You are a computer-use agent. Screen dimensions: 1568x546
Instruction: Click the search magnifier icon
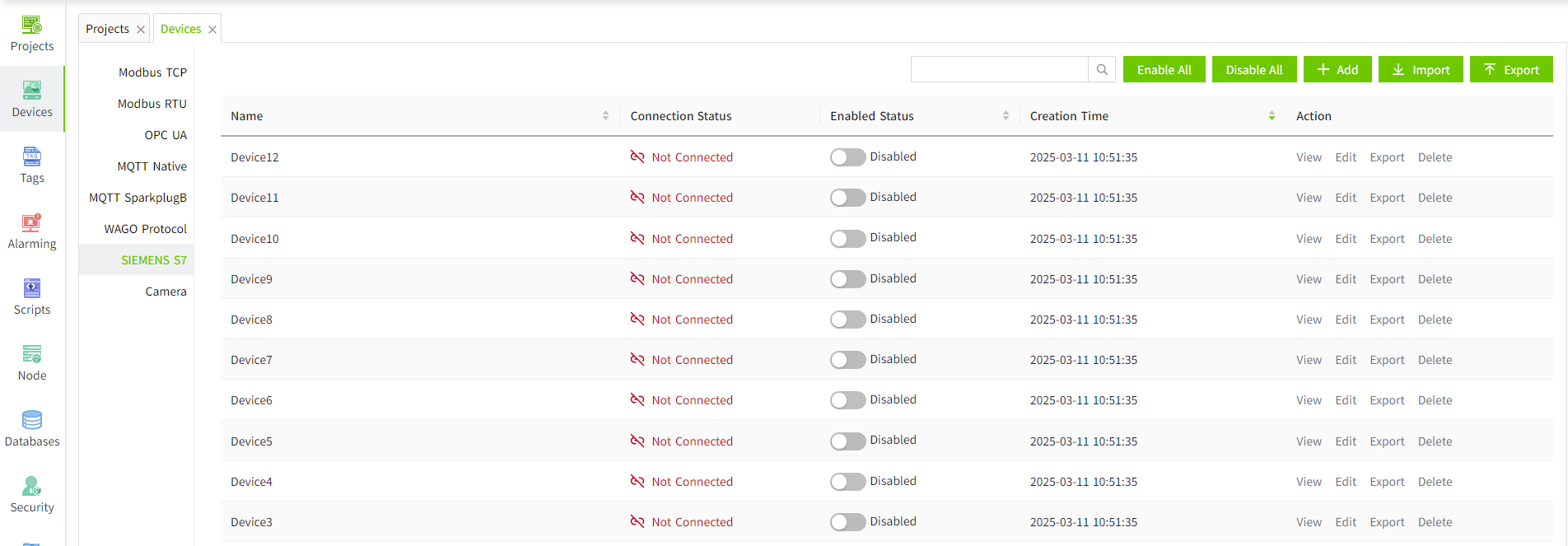(x=1102, y=70)
